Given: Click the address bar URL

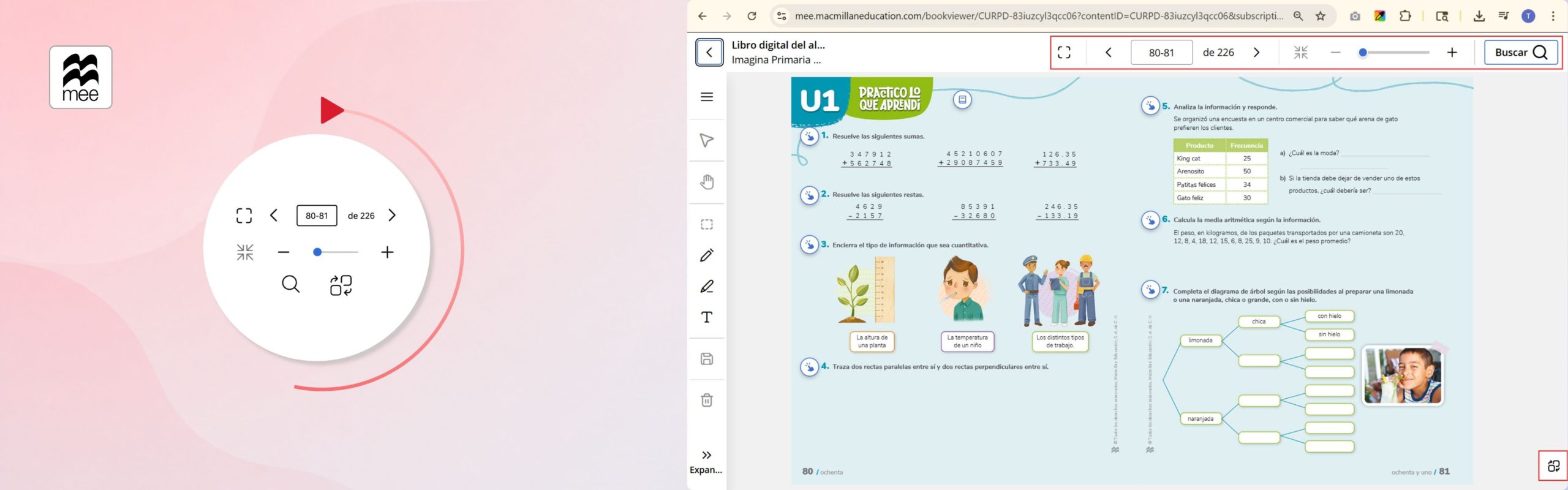Looking at the screenshot, I should 1039,16.
